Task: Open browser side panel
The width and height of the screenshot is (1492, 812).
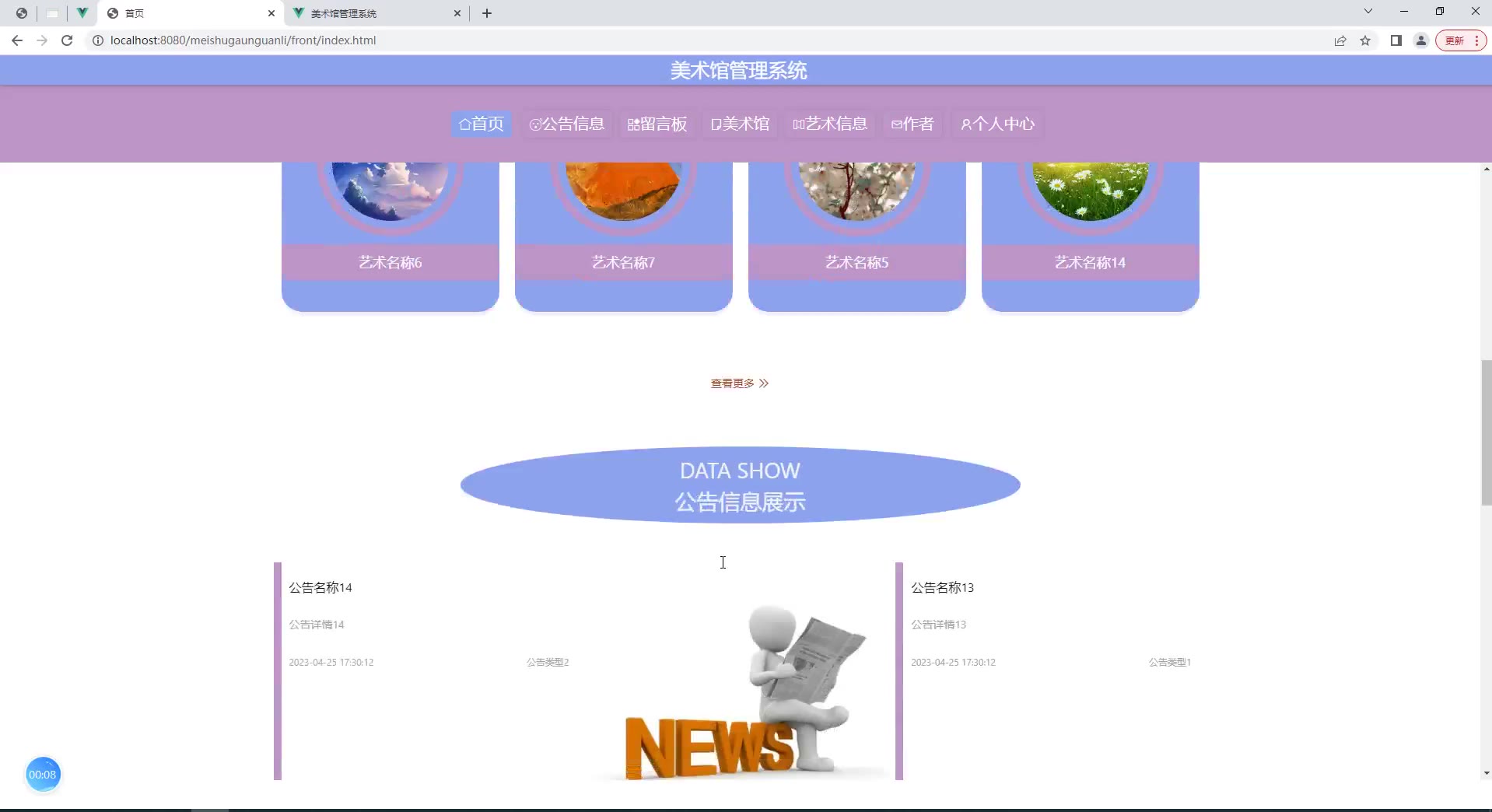Action: [x=1396, y=40]
